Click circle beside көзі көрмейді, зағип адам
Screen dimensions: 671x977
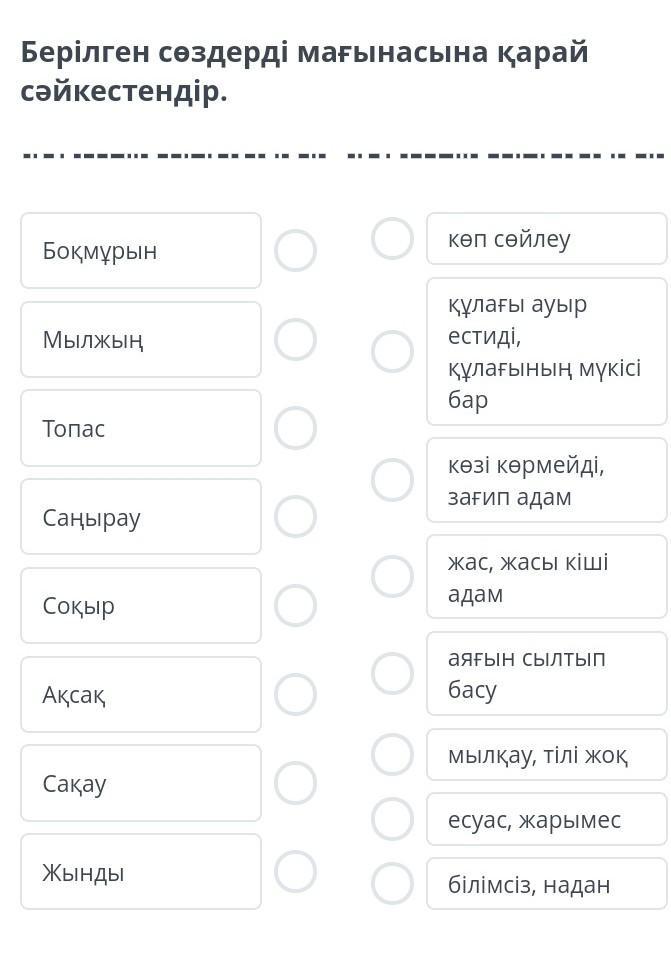point(392,480)
